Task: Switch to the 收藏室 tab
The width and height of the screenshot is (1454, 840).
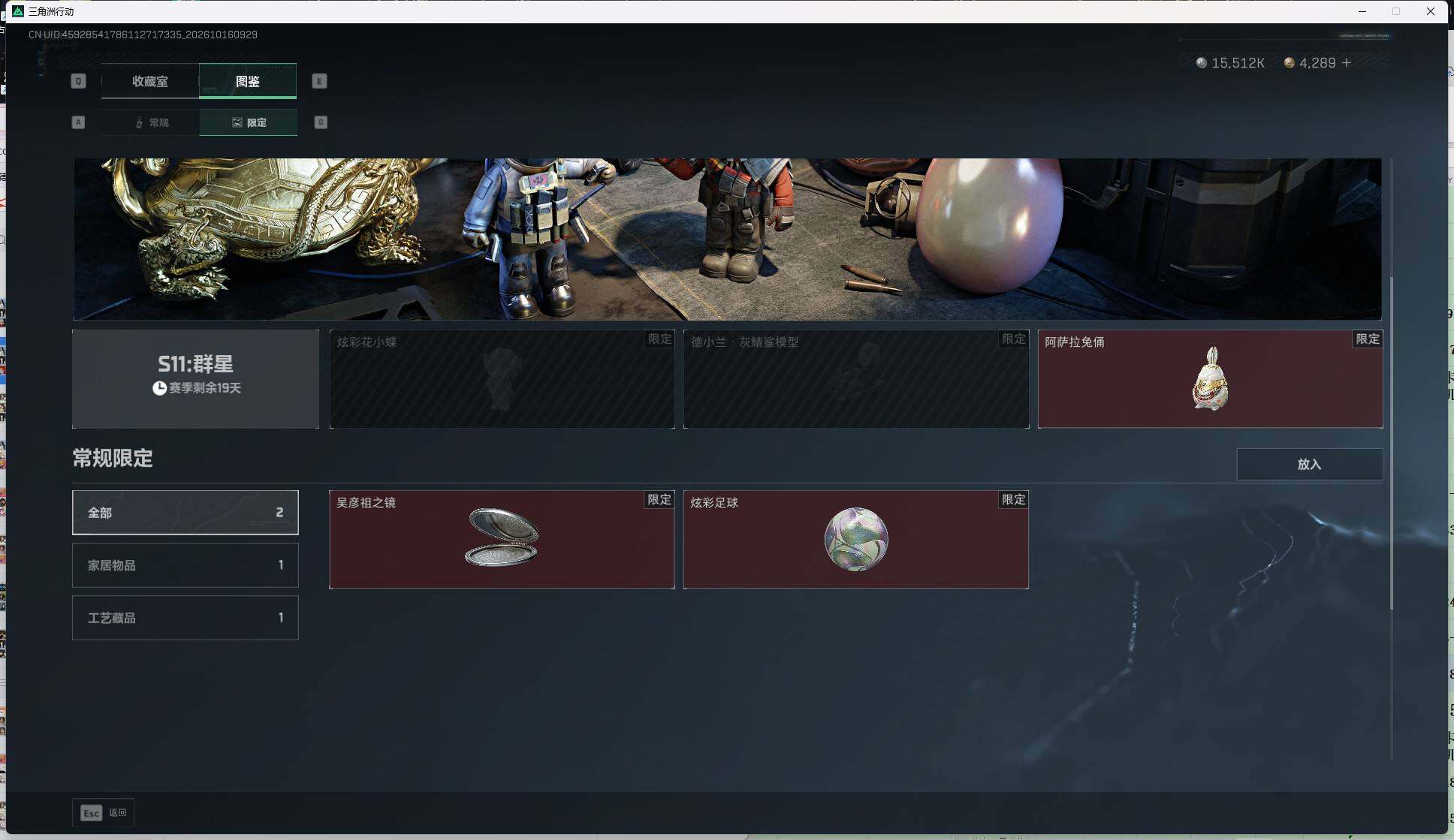Action: 150,81
